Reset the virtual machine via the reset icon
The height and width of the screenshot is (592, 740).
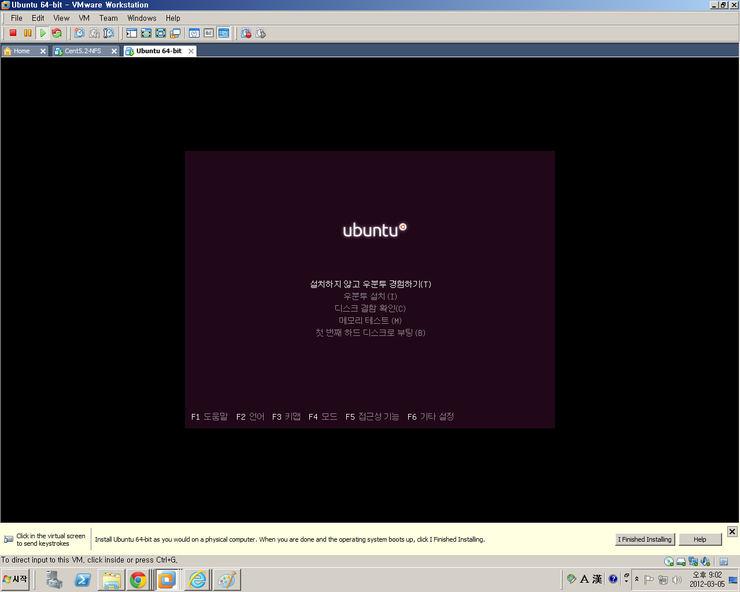(x=57, y=33)
